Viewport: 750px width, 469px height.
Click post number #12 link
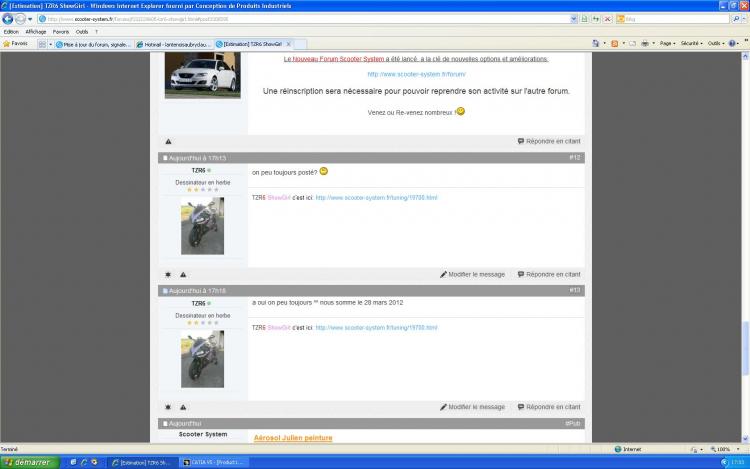tap(574, 157)
